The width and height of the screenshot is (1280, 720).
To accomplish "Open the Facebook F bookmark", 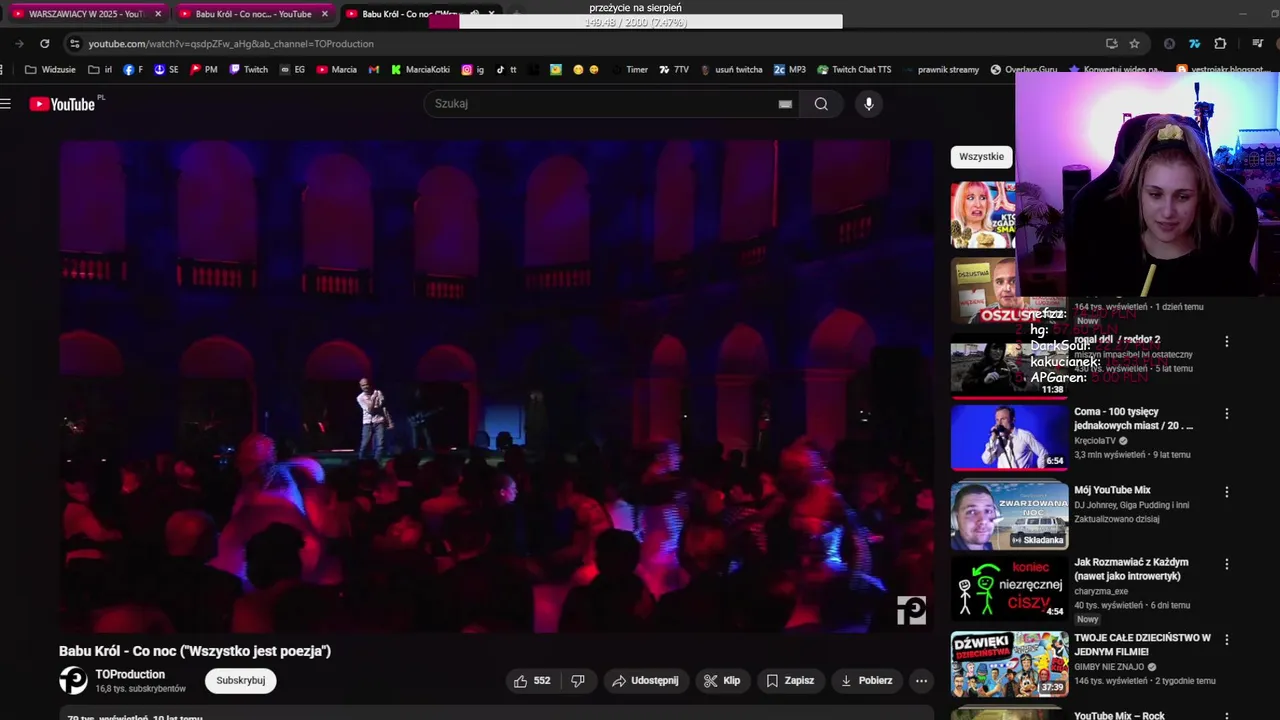I will [133, 70].
